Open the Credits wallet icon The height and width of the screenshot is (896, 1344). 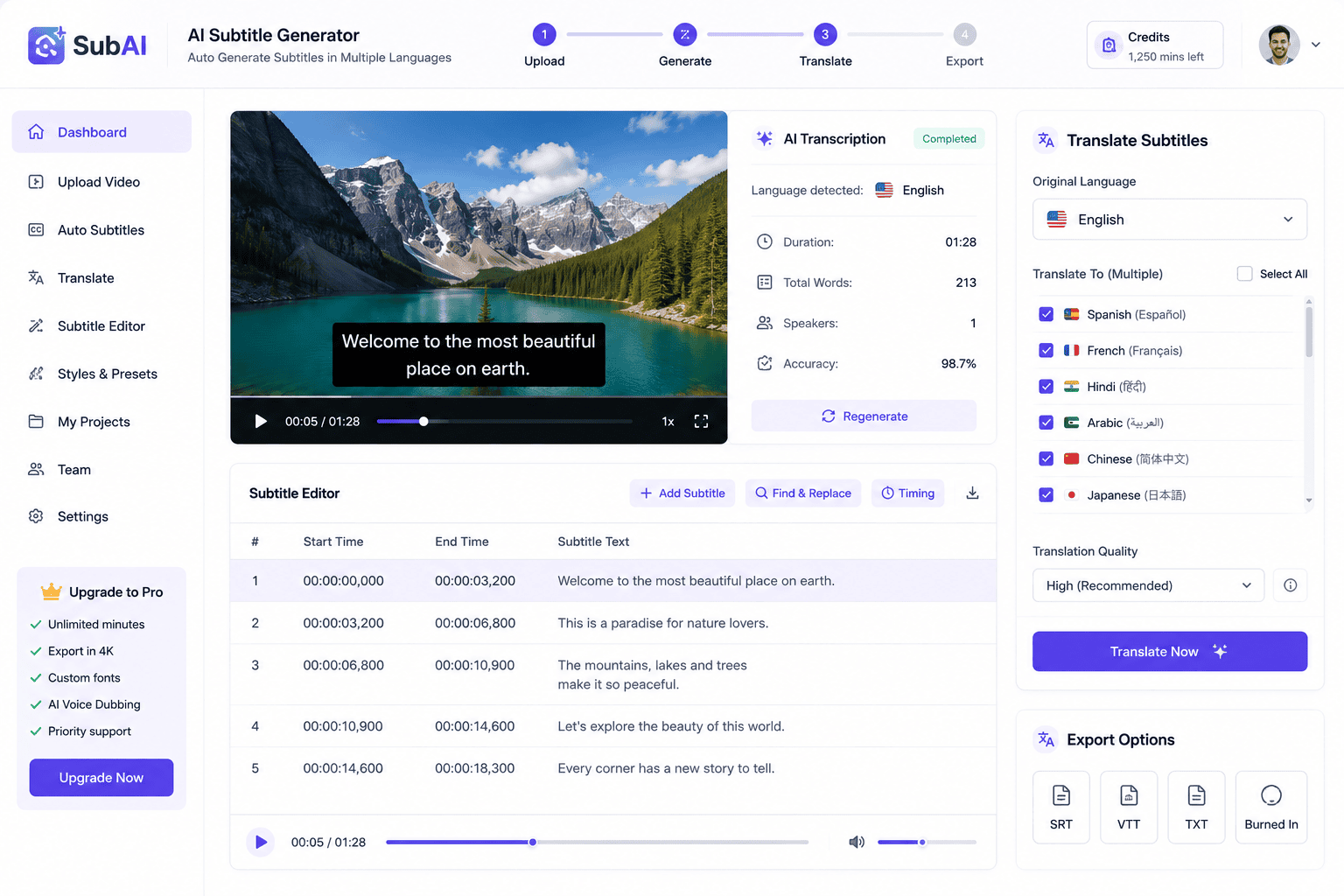coord(1109,45)
